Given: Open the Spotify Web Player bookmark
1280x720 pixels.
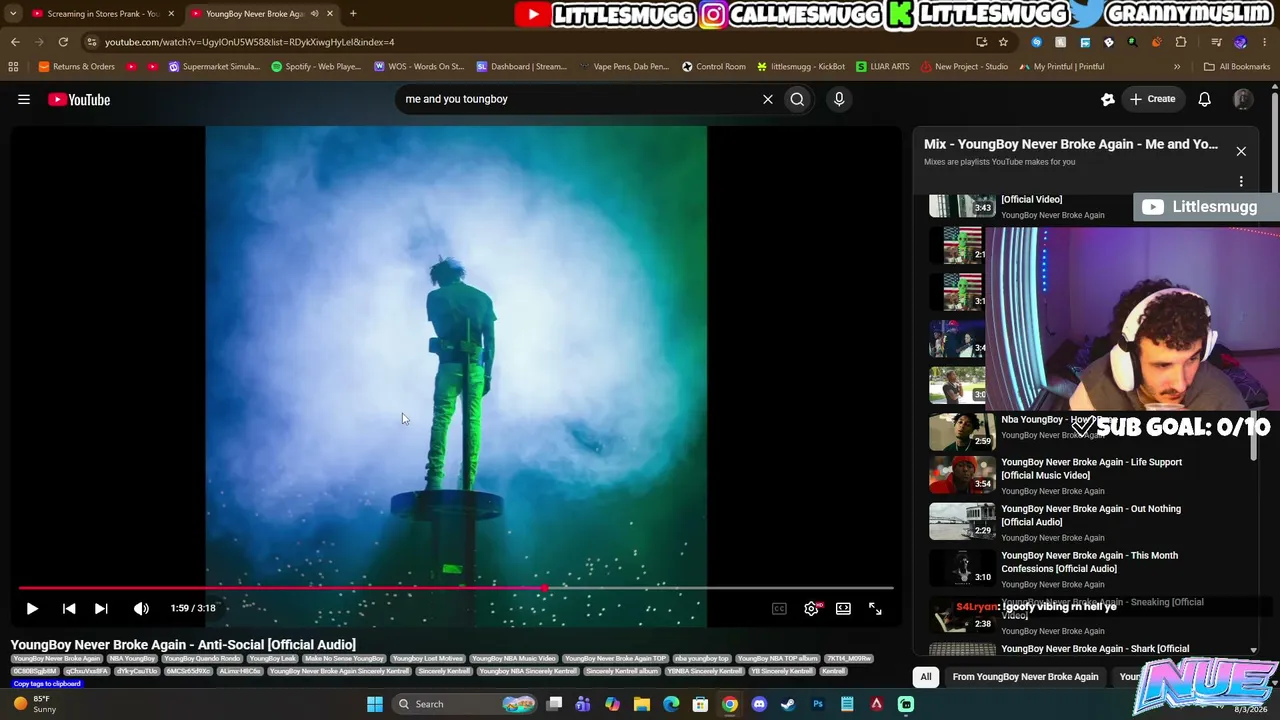Looking at the screenshot, I should [x=316, y=67].
